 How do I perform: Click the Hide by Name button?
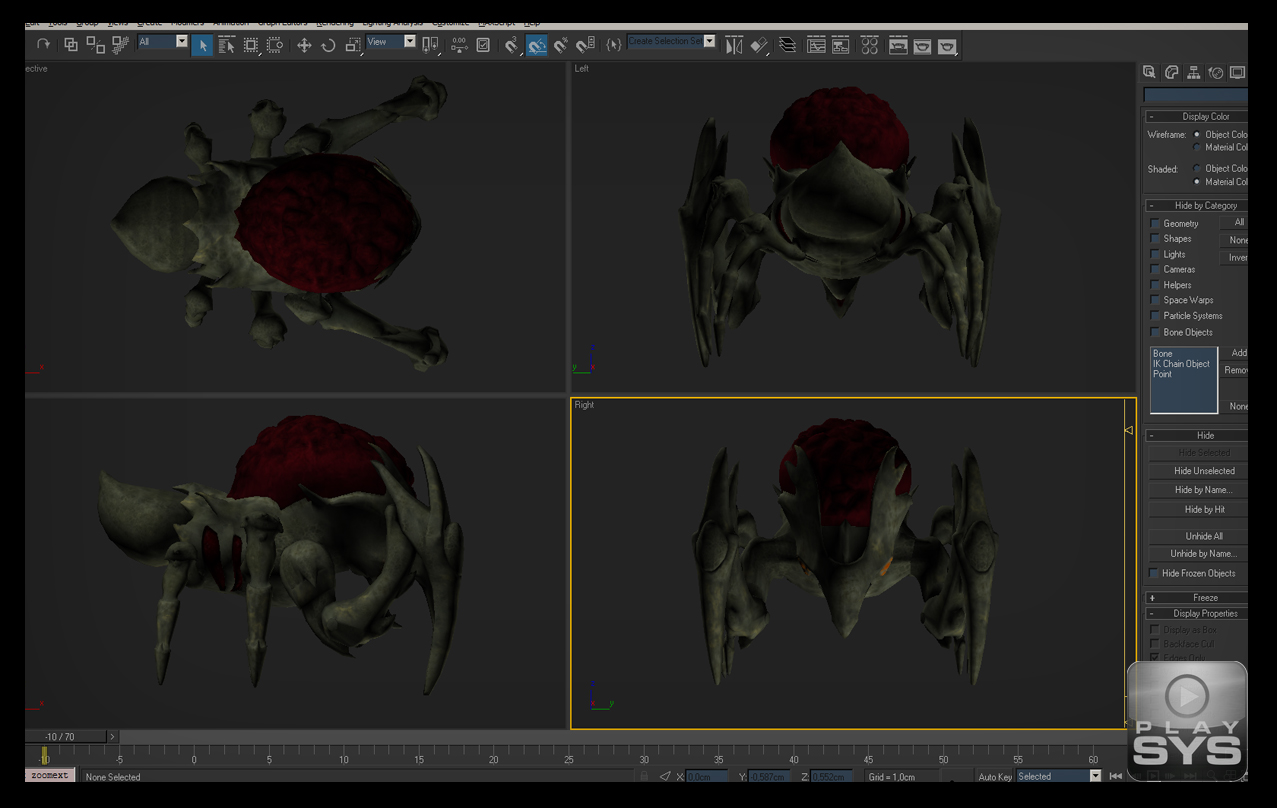(x=1204, y=490)
